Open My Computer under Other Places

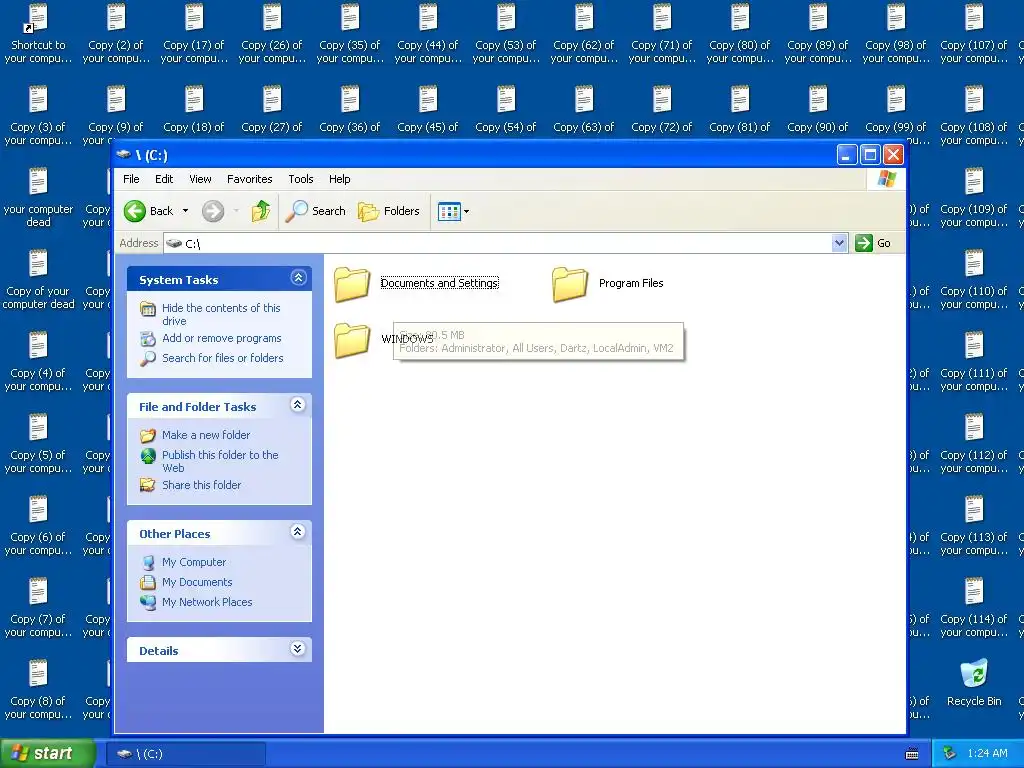(194, 562)
